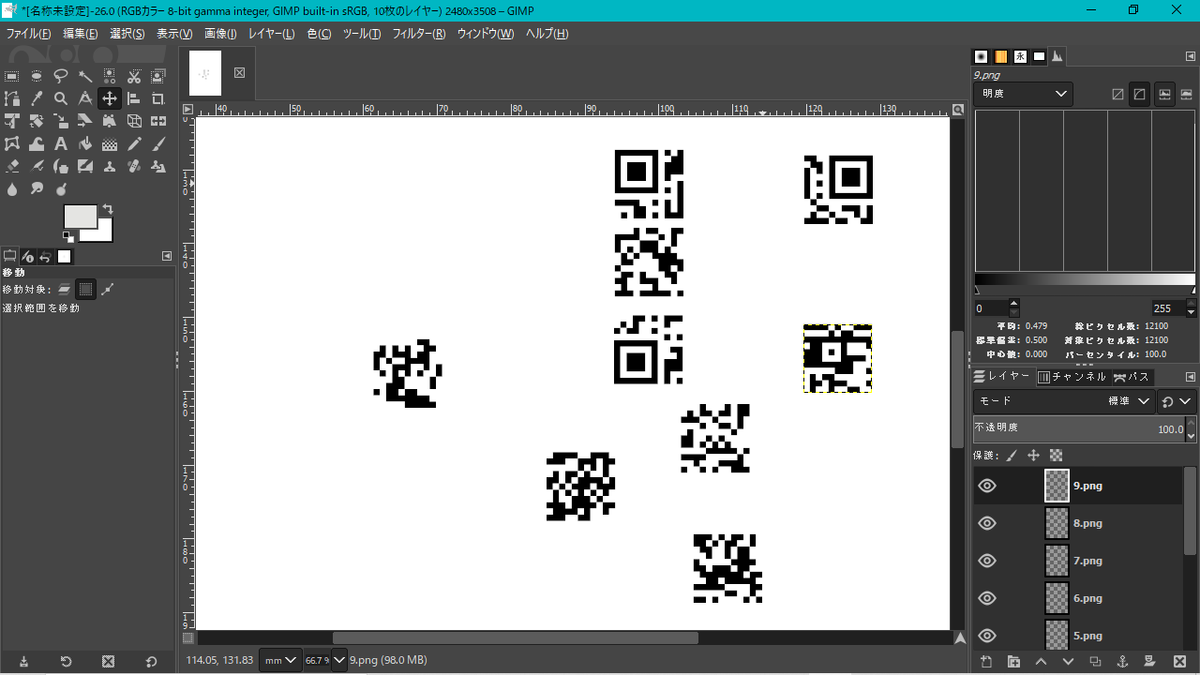Switch histogram to logarithmic scale
Viewport: 1200px width, 675px height.
tap(1139, 94)
